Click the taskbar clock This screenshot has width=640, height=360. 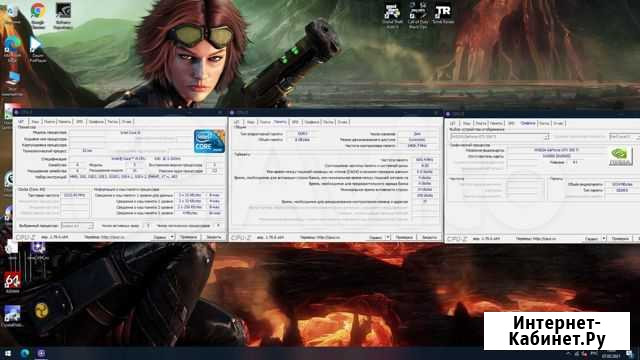pyautogui.click(x=611, y=354)
